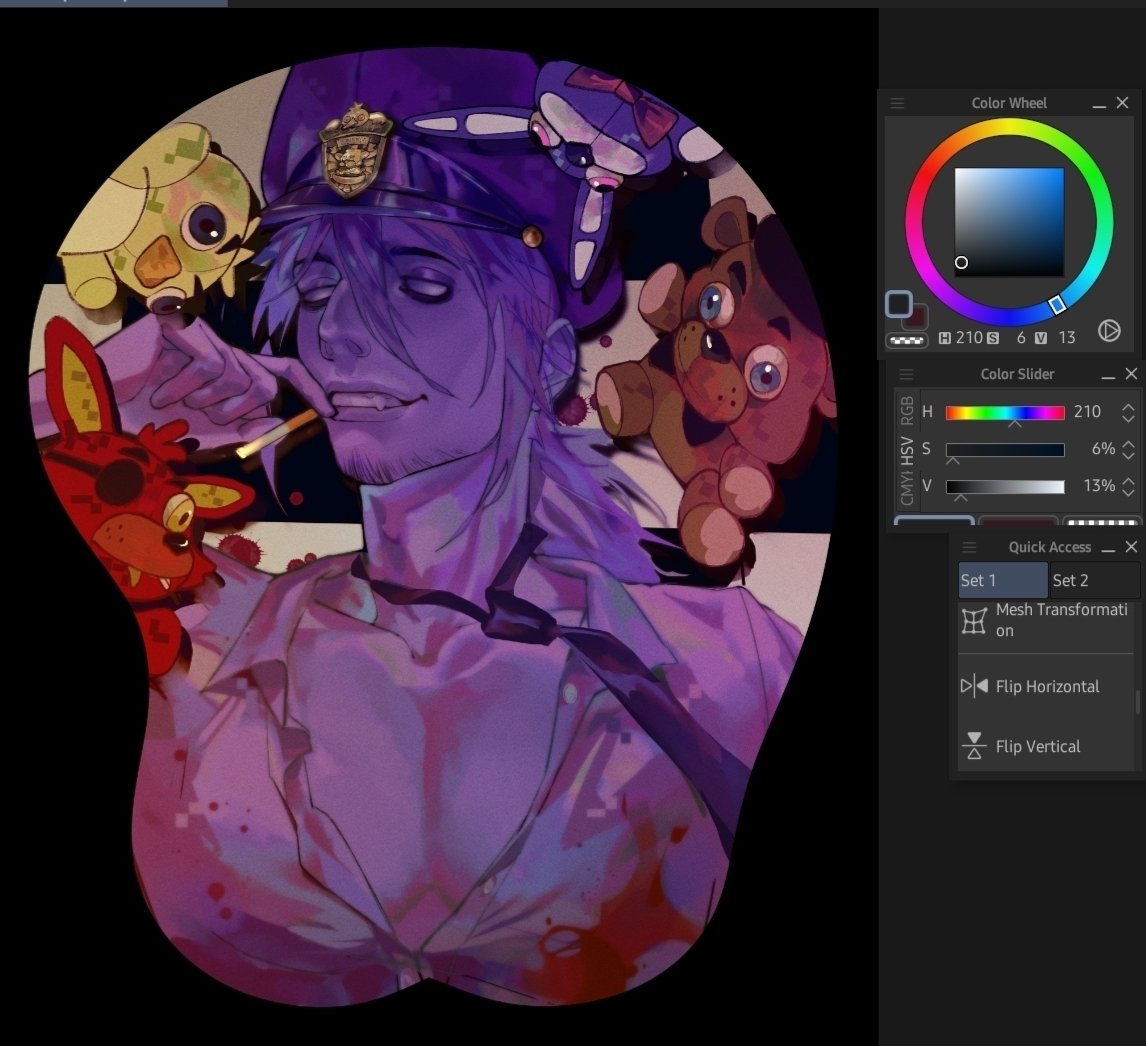The height and width of the screenshot is (1046, 1146).
Task: Click the canvas artwork
Action: (x=435, y=526)
